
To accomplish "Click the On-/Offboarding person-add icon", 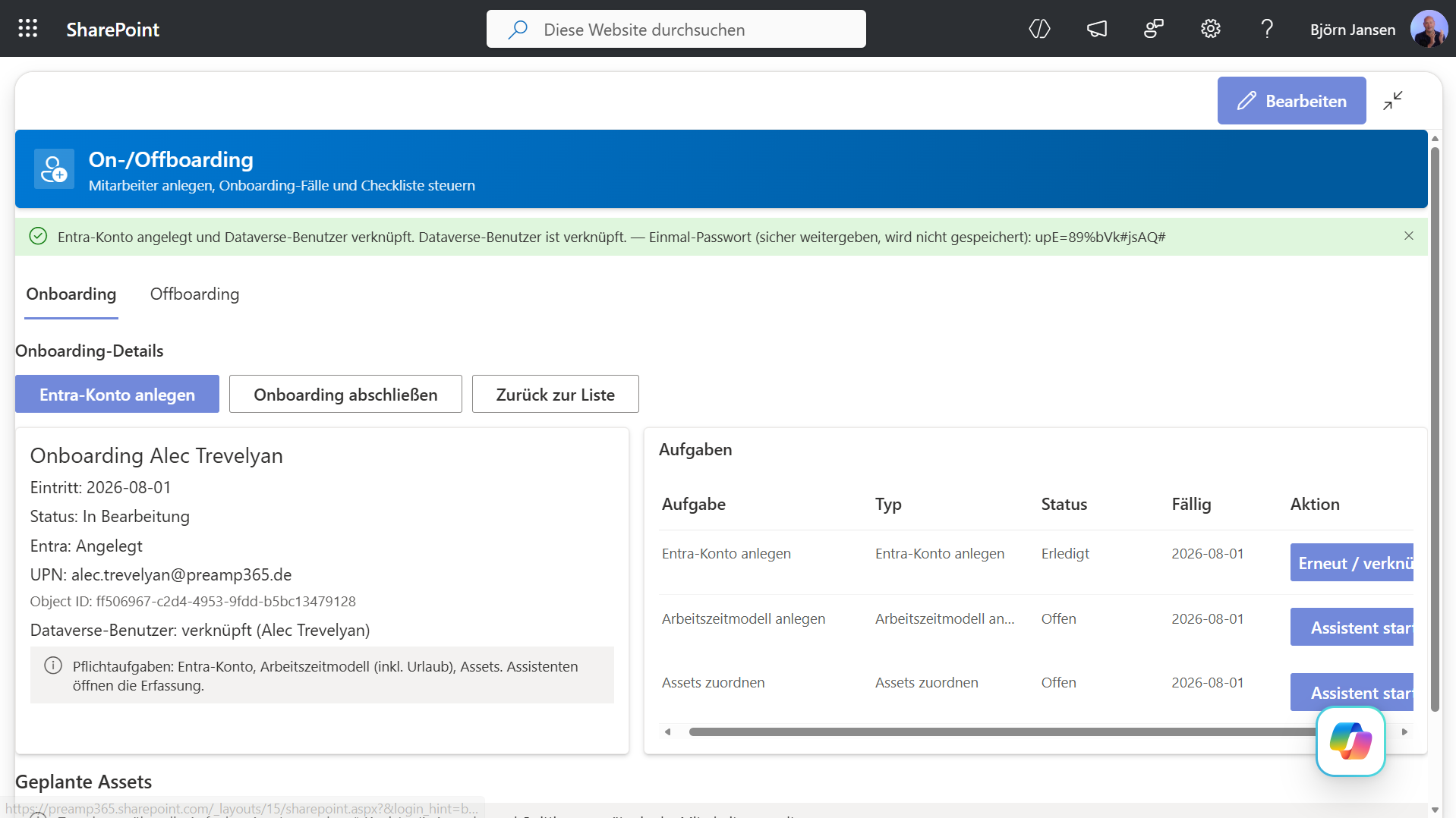I will tap(54, 168).
